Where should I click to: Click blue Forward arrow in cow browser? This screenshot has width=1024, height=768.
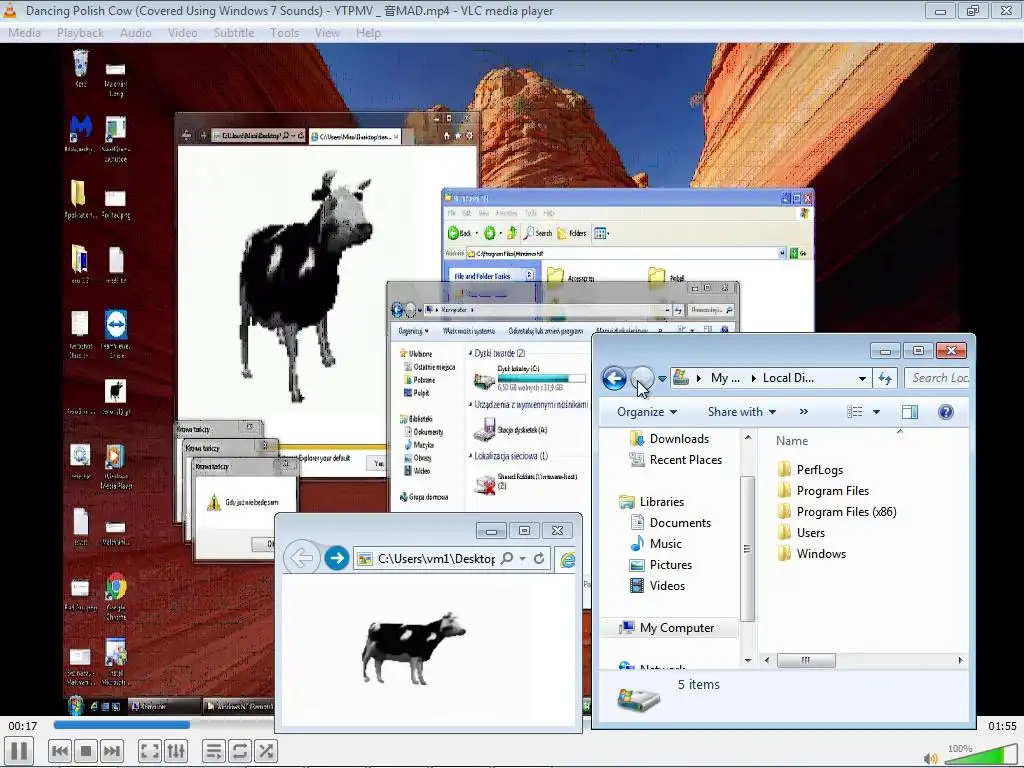click(x=336, y=558)
